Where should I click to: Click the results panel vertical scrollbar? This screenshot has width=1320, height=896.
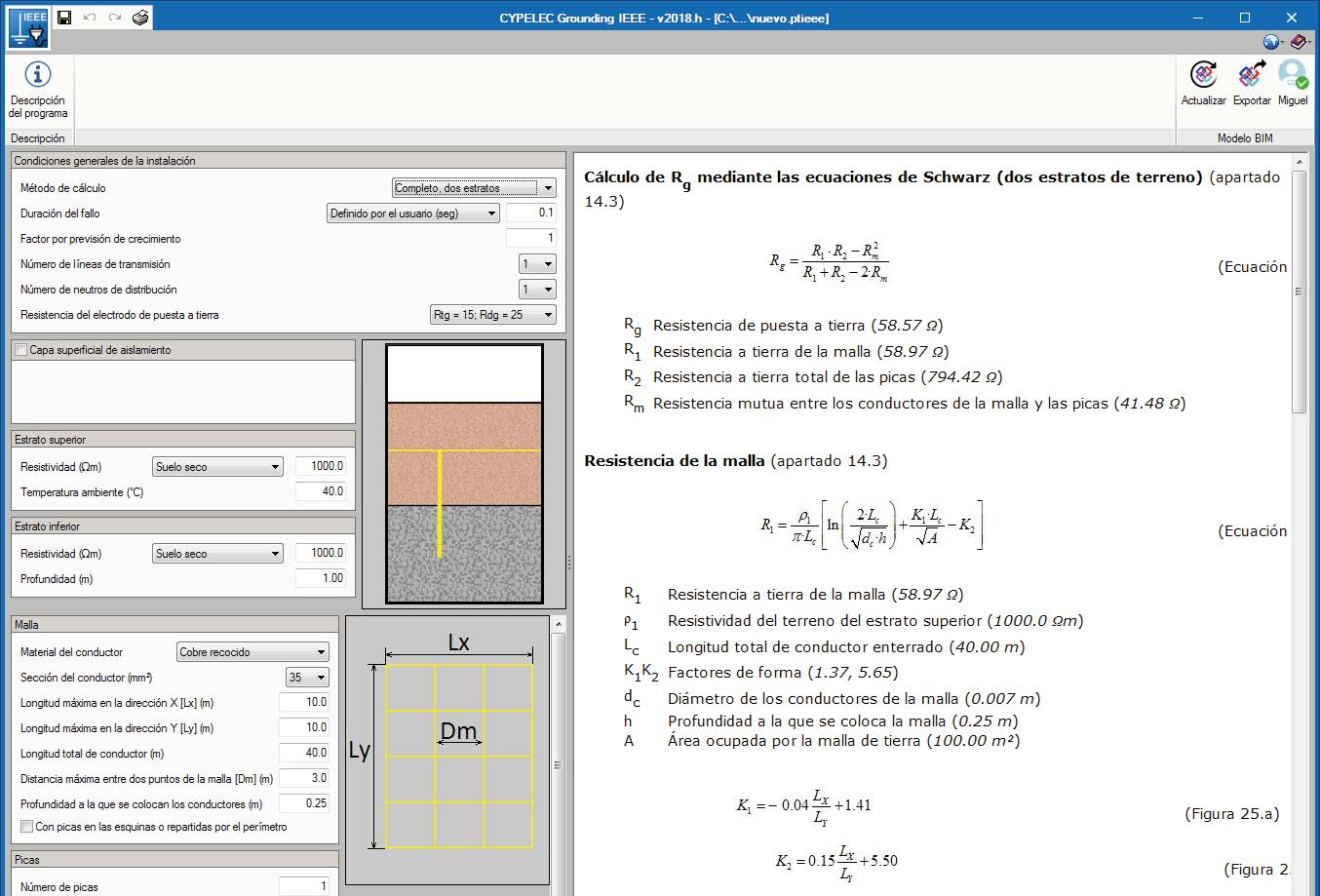coord(1299,292)
